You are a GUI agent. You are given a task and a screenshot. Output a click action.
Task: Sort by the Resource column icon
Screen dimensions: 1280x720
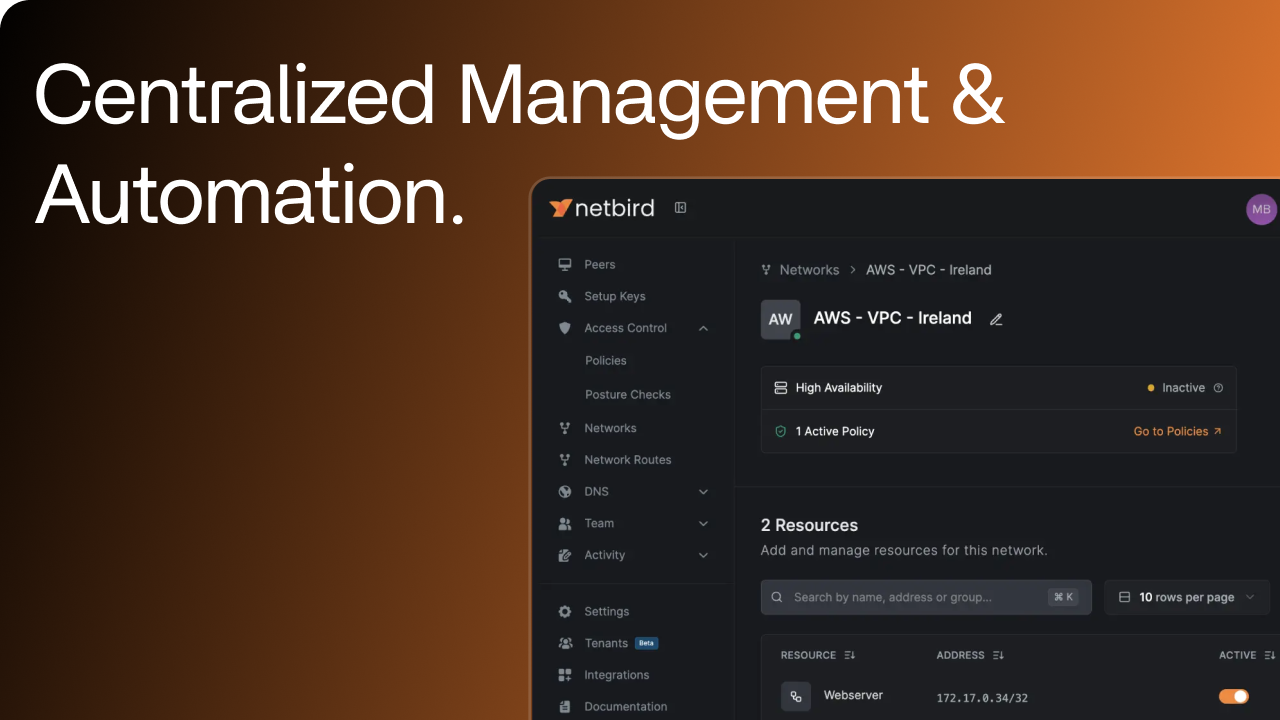pos(850,655)
